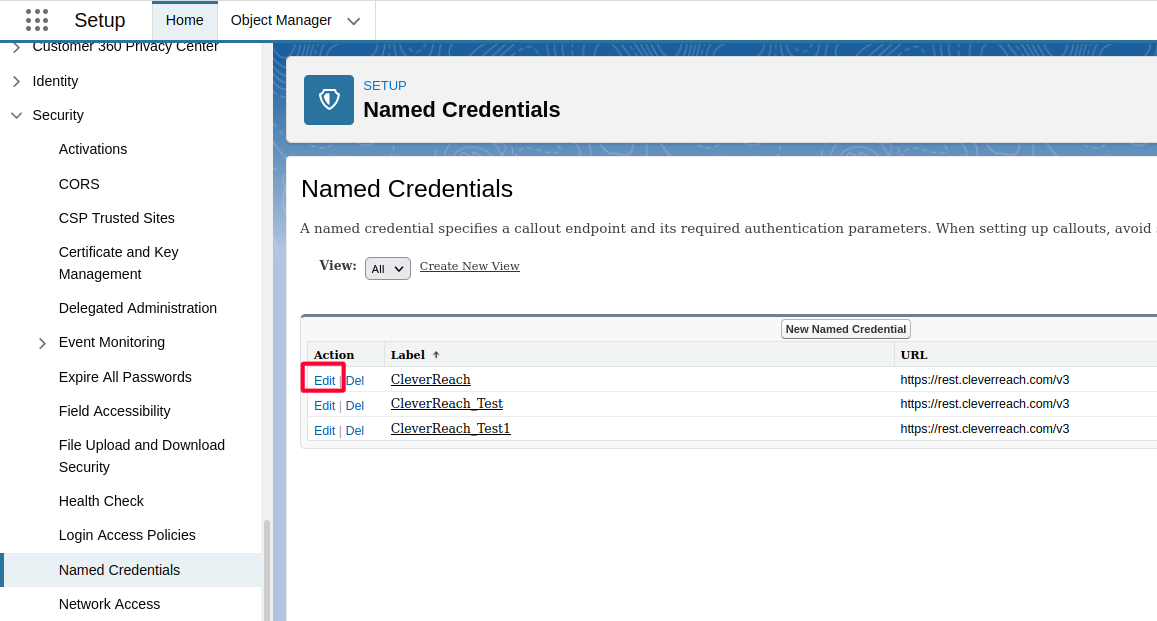The width and height of the screenshot is (1157, 621).
Task: Click the New Named Credential button
Action: click(846, 329)
